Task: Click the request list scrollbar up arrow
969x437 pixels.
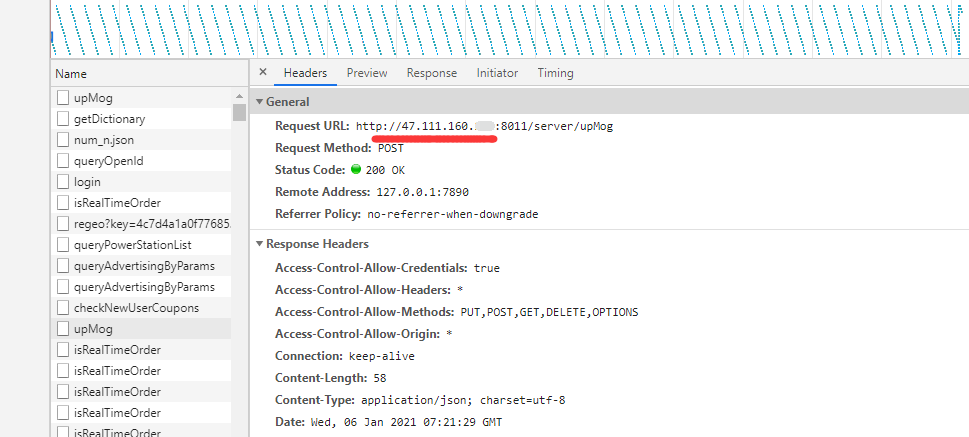Action: (x=239, y=96)
